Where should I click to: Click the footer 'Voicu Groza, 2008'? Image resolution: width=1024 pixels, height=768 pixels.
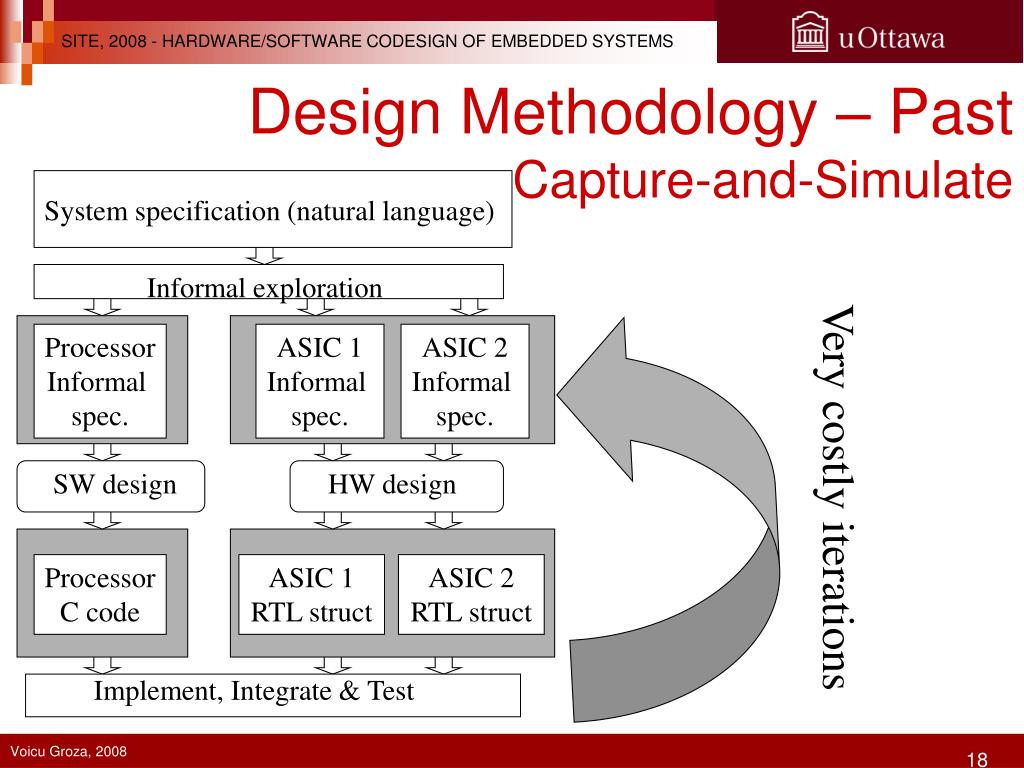point(69,751)
